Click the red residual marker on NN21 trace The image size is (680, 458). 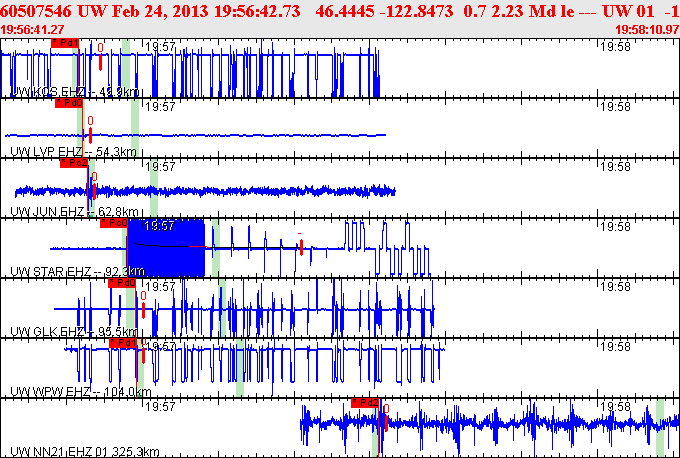[386, 423]
